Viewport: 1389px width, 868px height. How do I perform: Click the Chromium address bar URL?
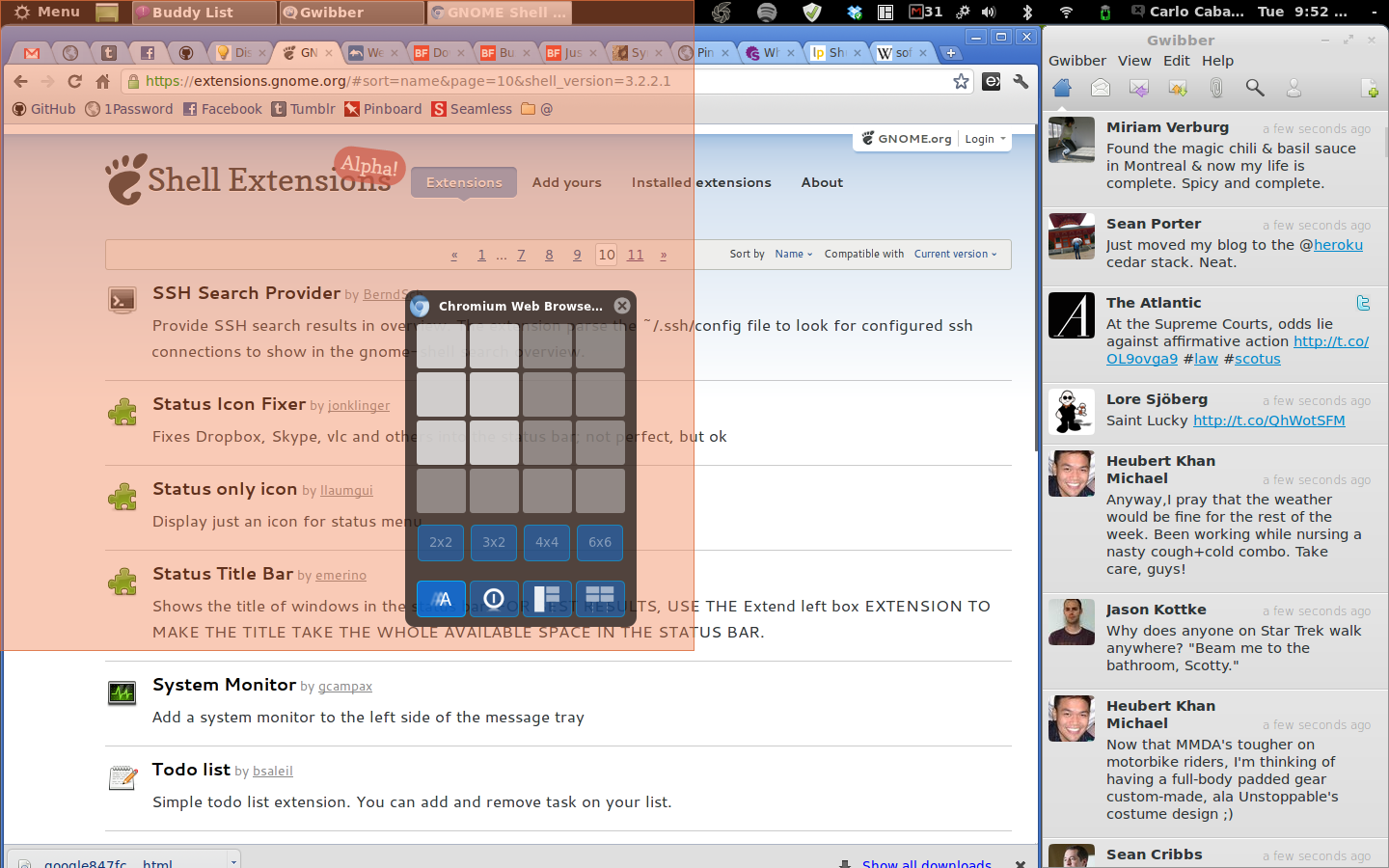tap(408, 81)
